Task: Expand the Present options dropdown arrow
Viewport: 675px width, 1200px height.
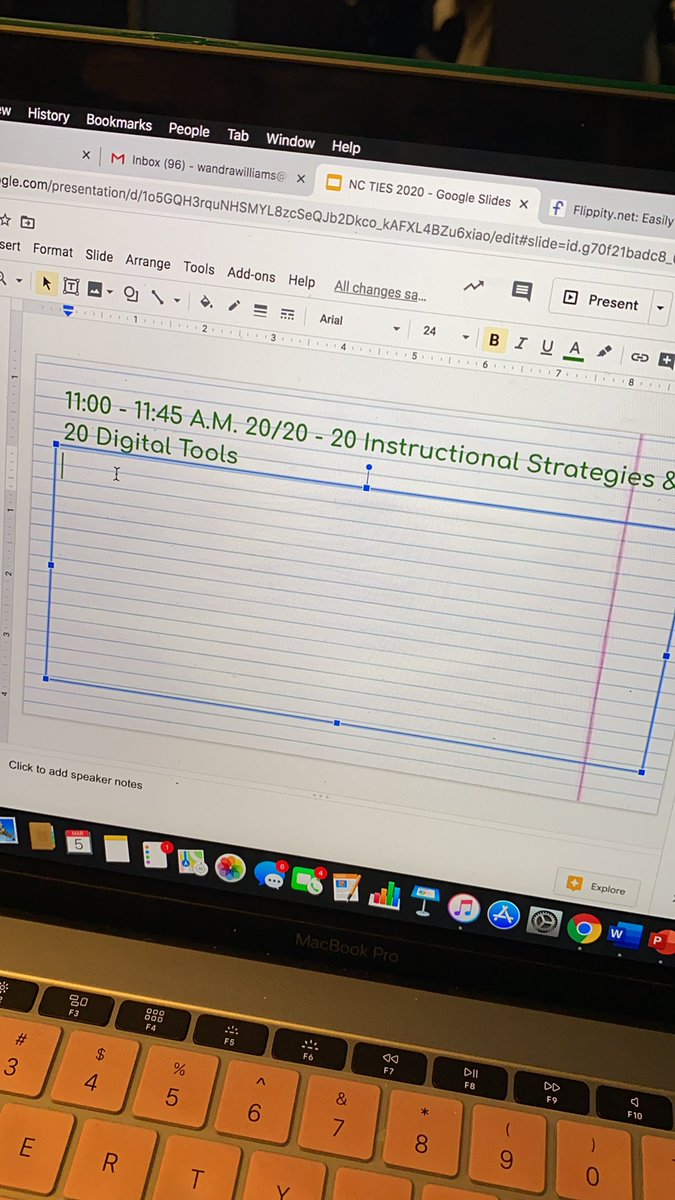Action: pos(661,309)
